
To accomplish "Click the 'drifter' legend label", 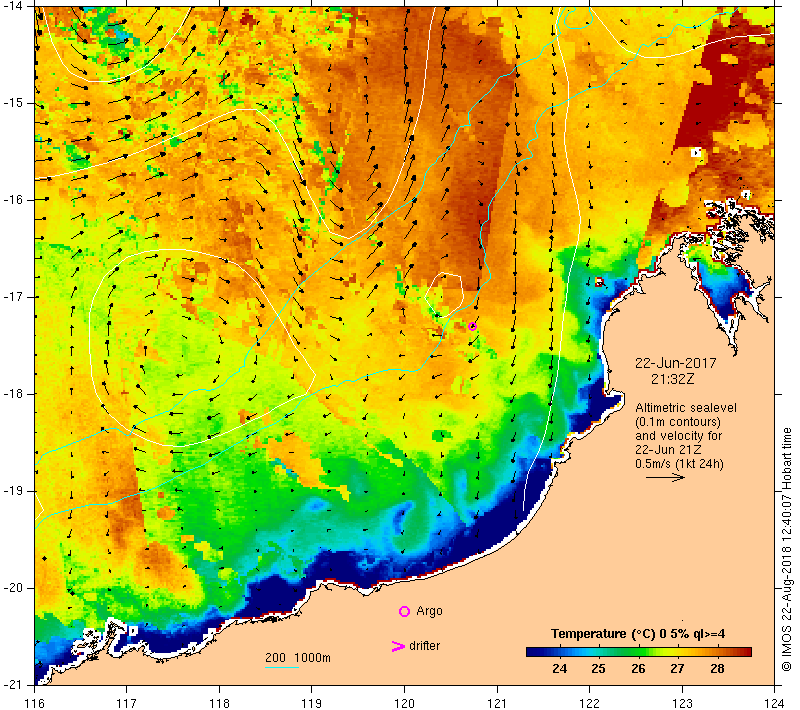I will tap(424, 646).
